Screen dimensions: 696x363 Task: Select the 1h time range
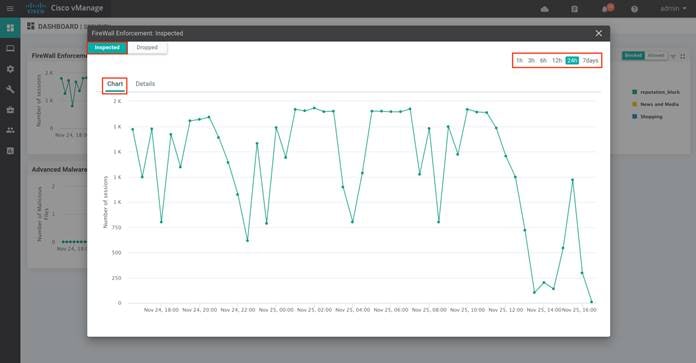519,60
